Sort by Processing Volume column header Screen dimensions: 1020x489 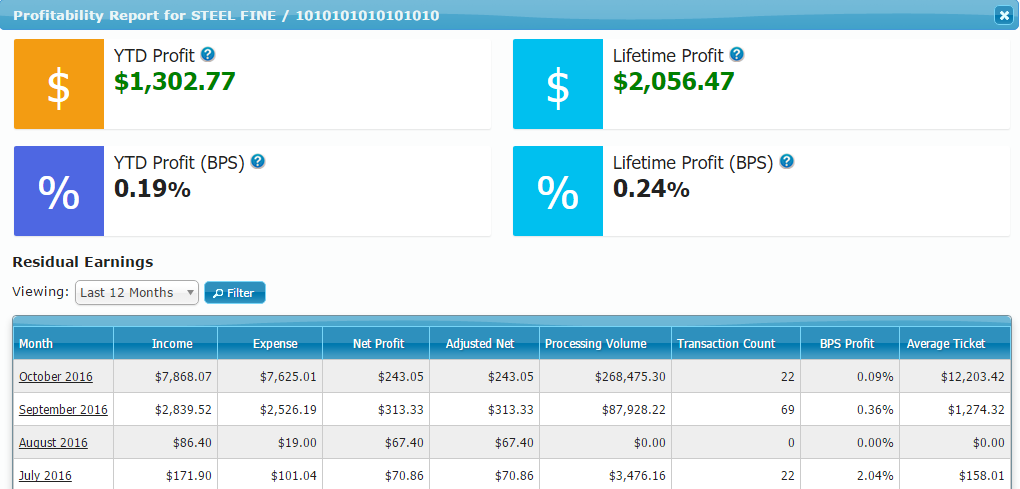(595, 344)
